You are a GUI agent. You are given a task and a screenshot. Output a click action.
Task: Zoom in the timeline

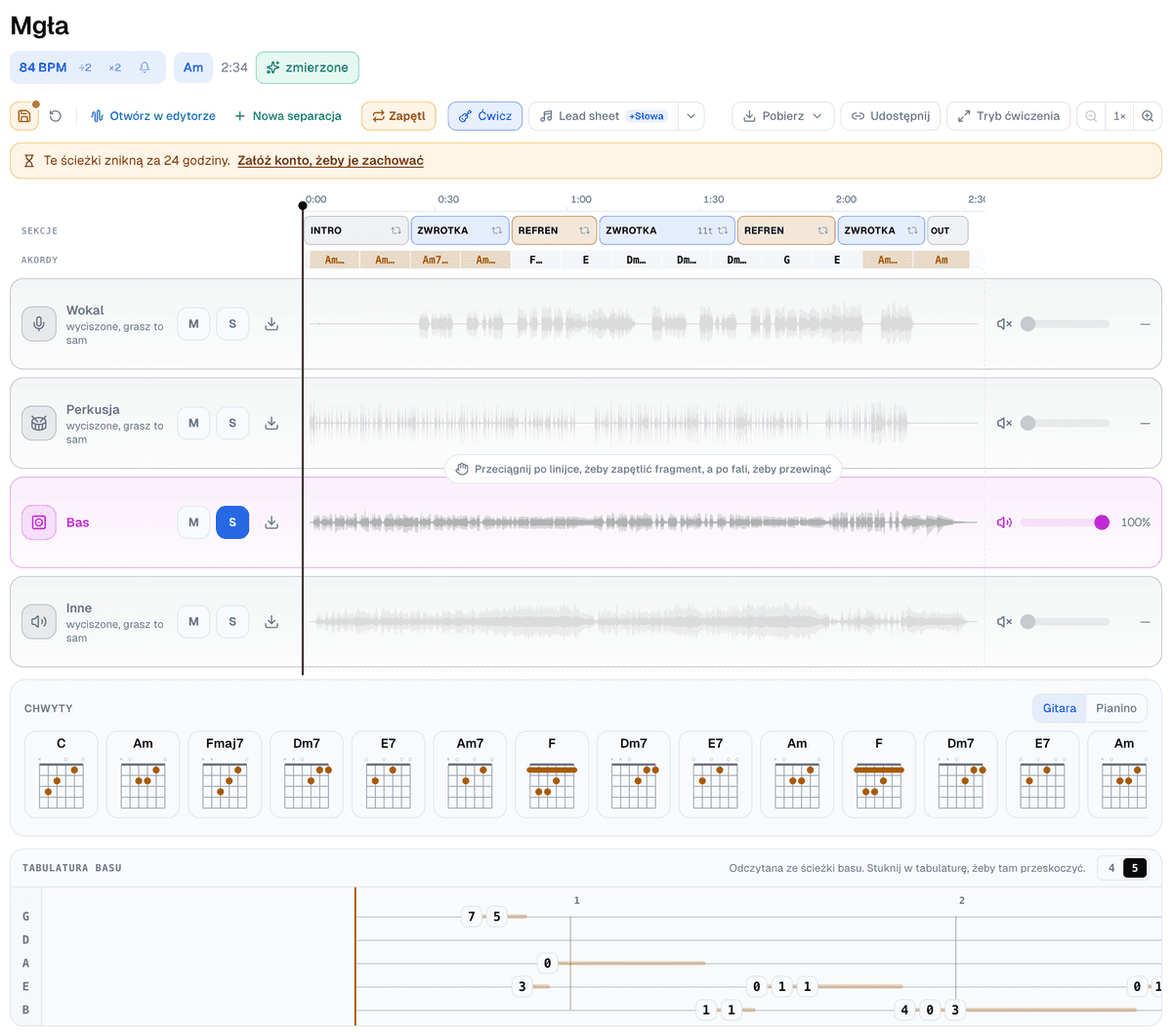[1148, 116]
